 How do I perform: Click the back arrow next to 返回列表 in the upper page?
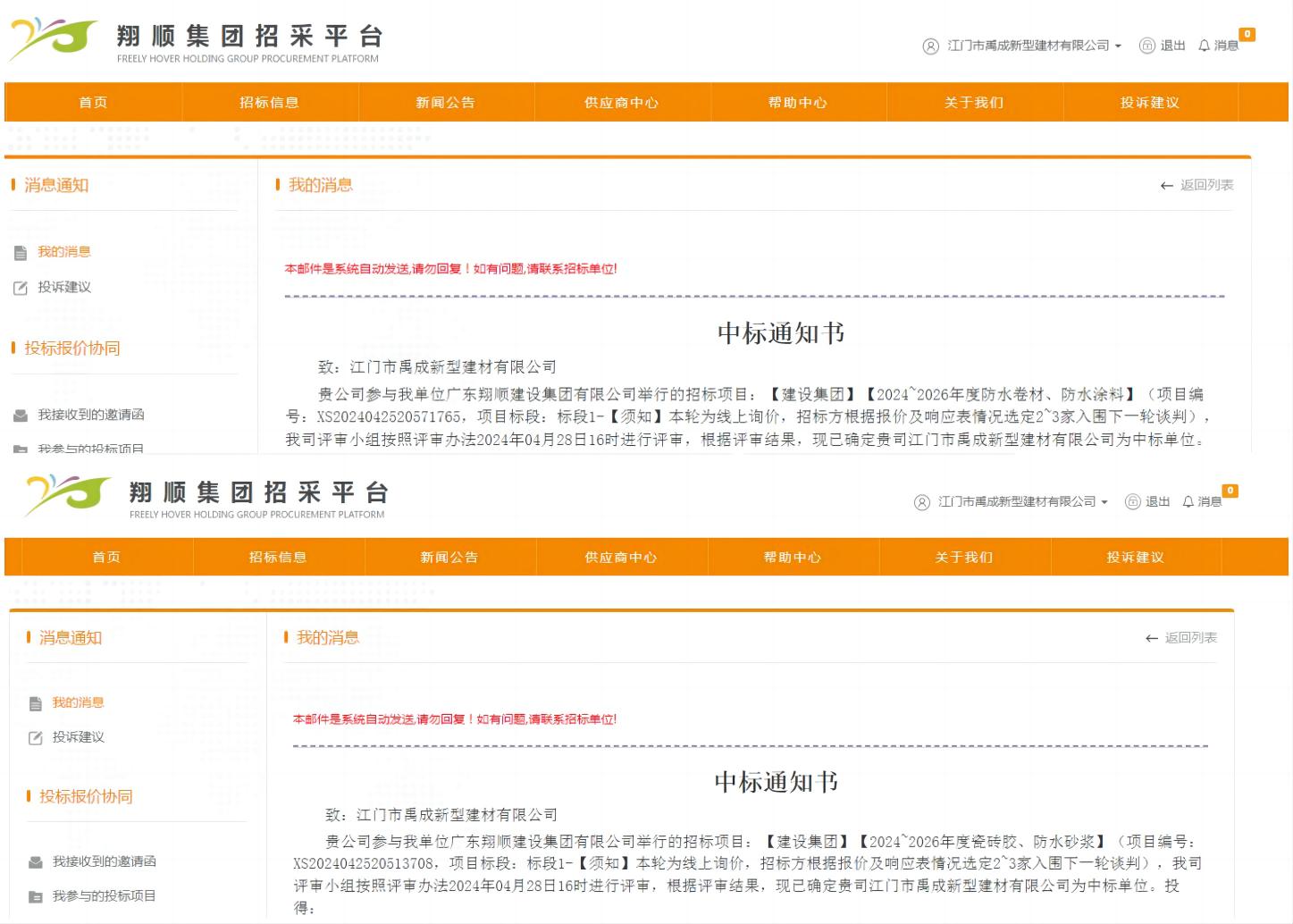tap(1166, 186)
